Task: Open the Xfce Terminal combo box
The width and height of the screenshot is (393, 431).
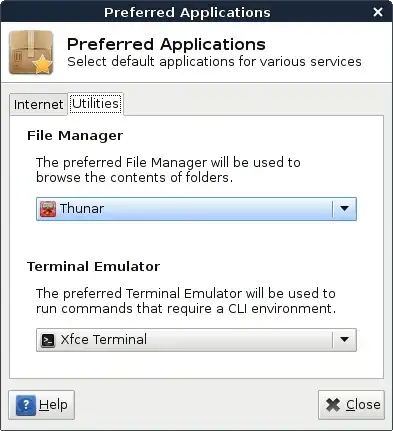Action: 196,340
